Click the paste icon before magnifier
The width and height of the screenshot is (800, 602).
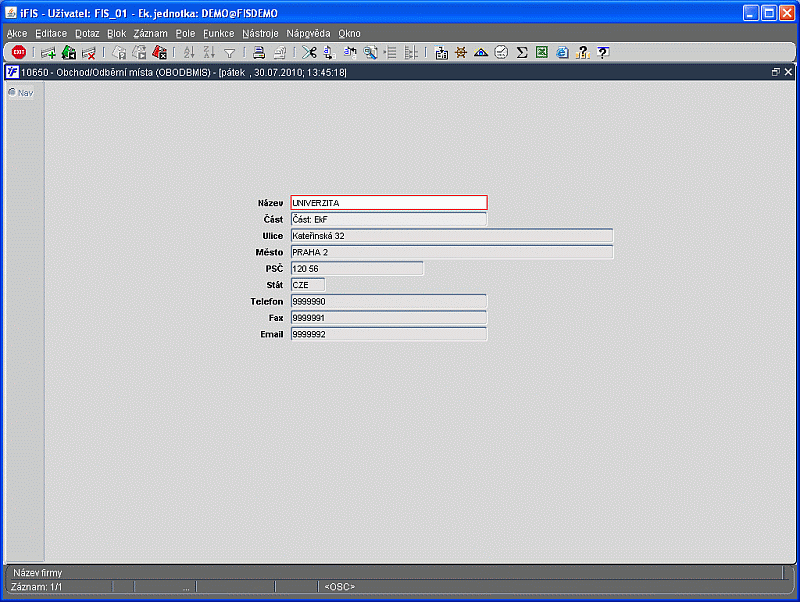(x=350, y=52)
